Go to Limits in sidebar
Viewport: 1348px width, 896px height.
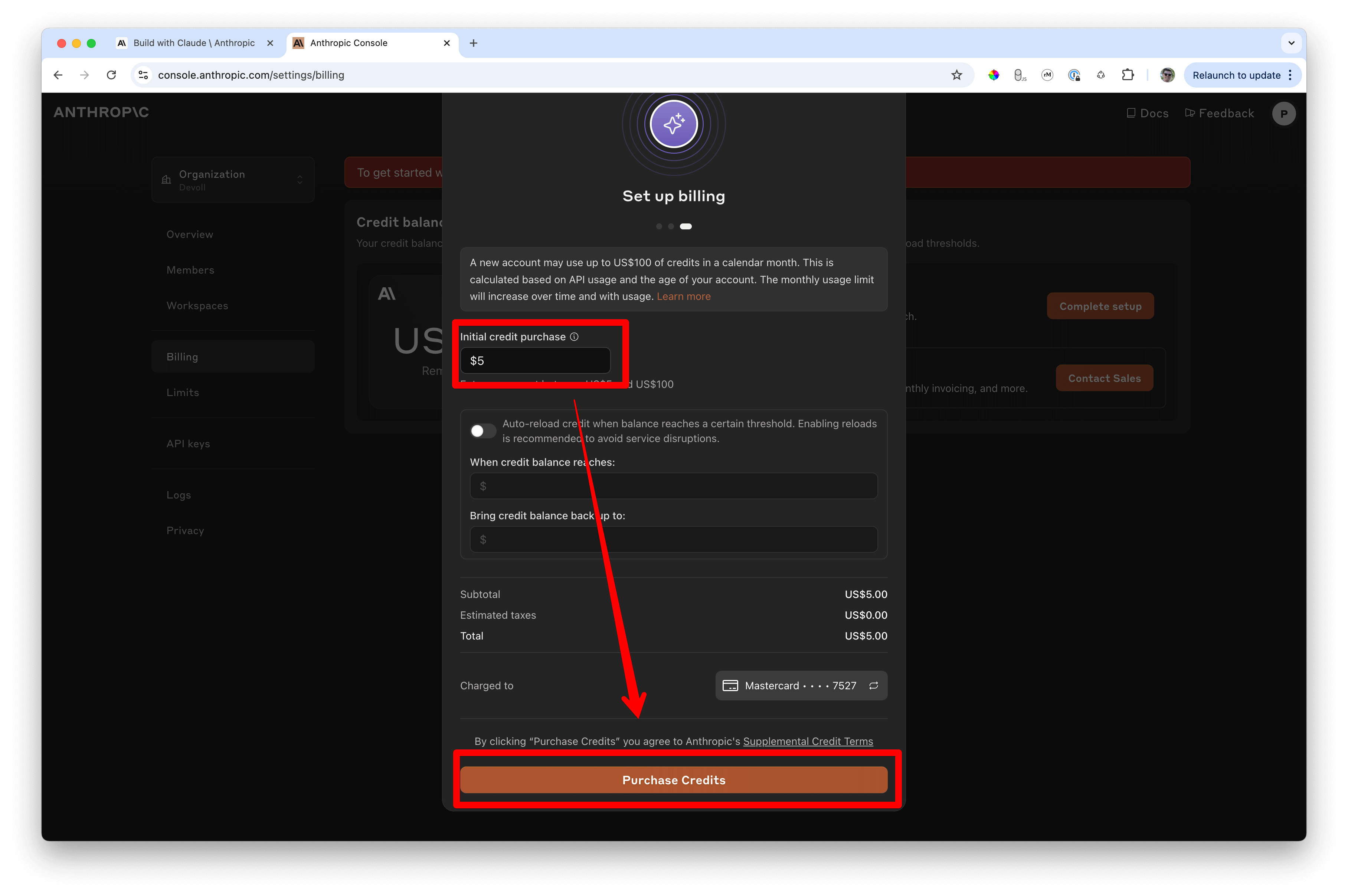(x=183, y=393)
